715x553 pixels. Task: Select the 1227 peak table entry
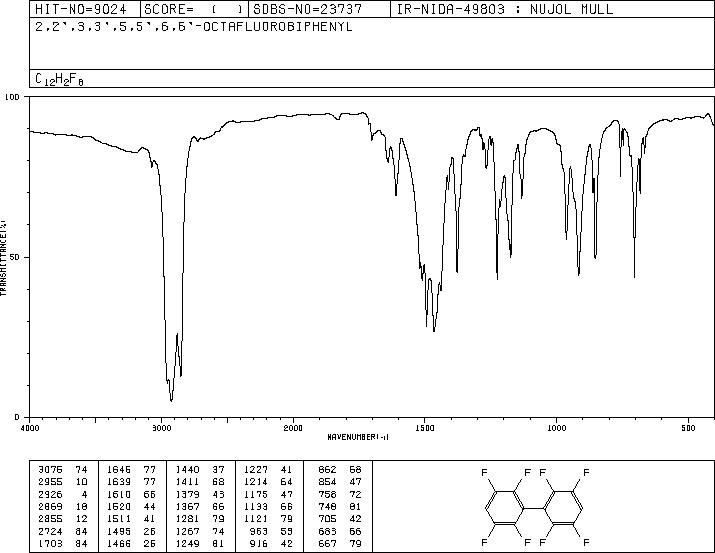click(x=268, y=470)
